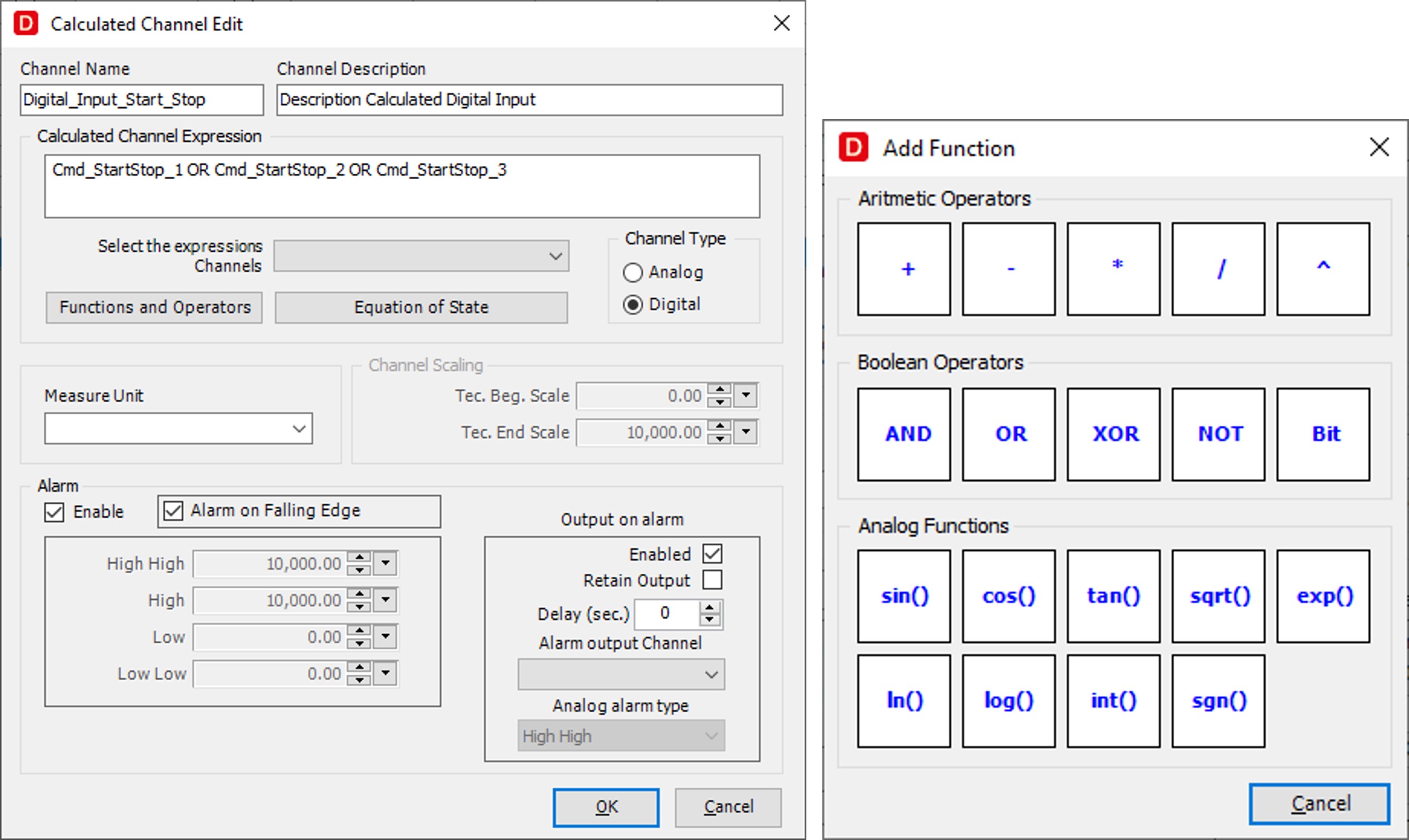Toggle Output on alarm Enabled checkbox
Viewport: 1409px width, 840px height.
(712, 553)
